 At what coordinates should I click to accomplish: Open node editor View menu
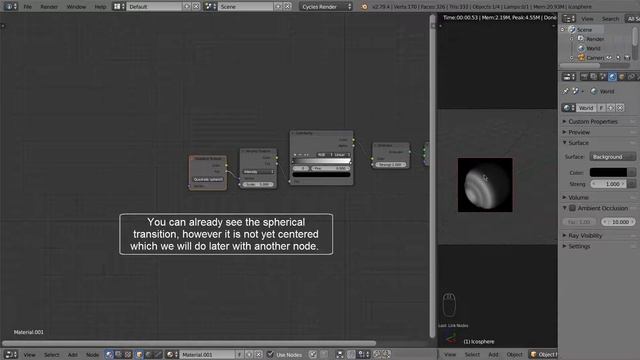tap(29, 355)
